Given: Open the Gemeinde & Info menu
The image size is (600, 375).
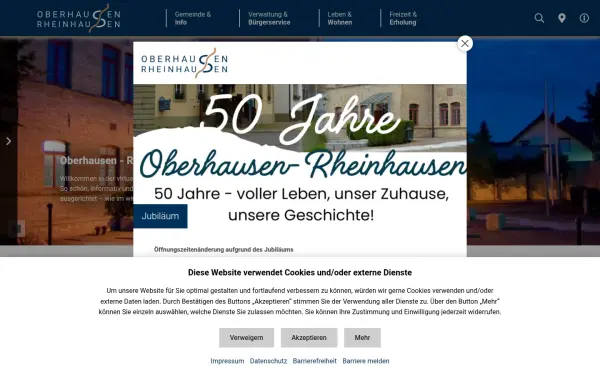Looking at the screenshot, I should pyautogui.click(x=193, y=18).
